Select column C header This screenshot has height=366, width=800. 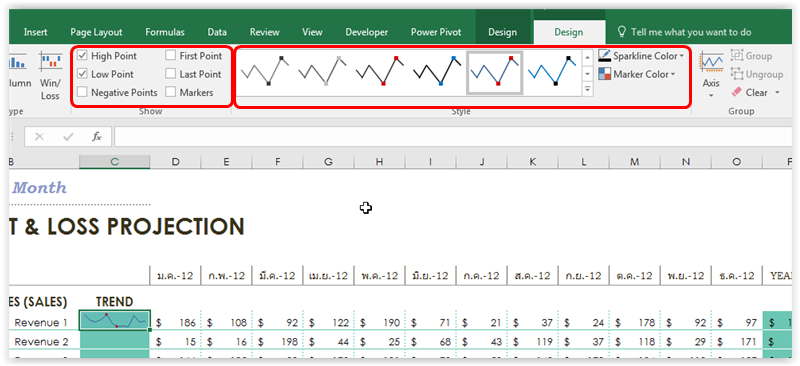(115, 162)
